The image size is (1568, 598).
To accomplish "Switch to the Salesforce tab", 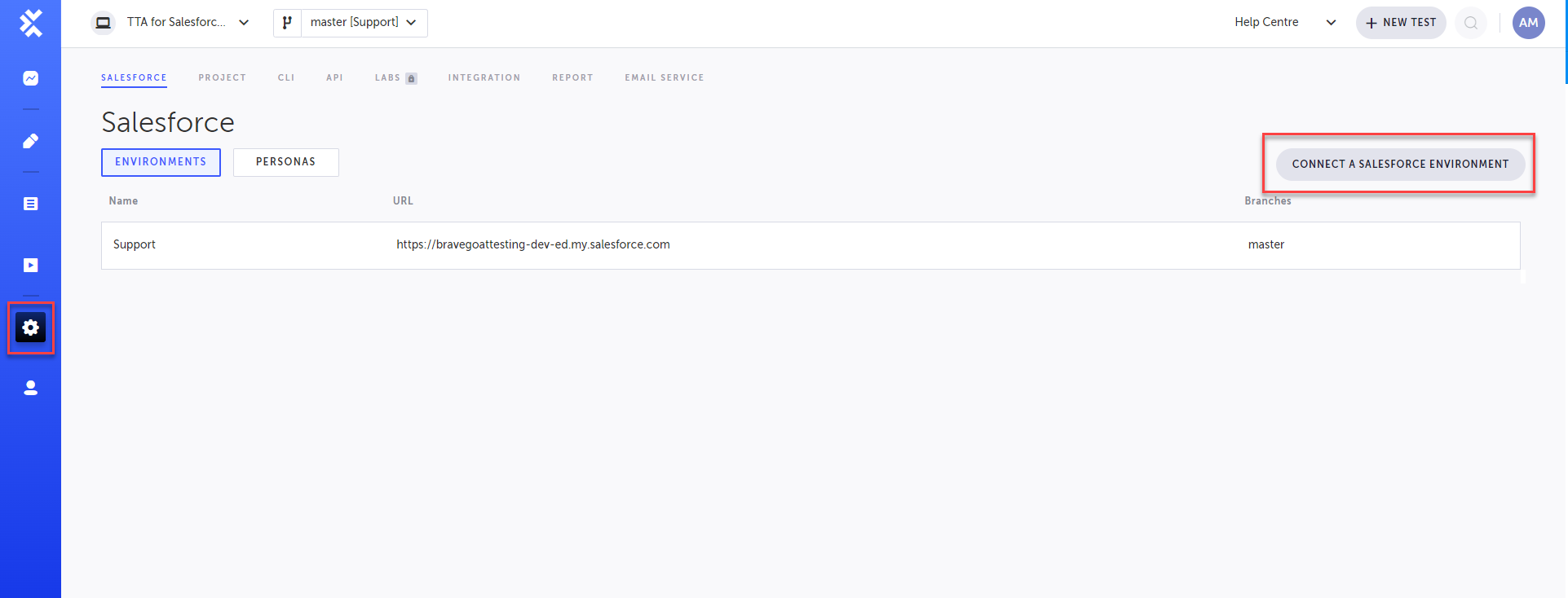I will click(134, 77).
